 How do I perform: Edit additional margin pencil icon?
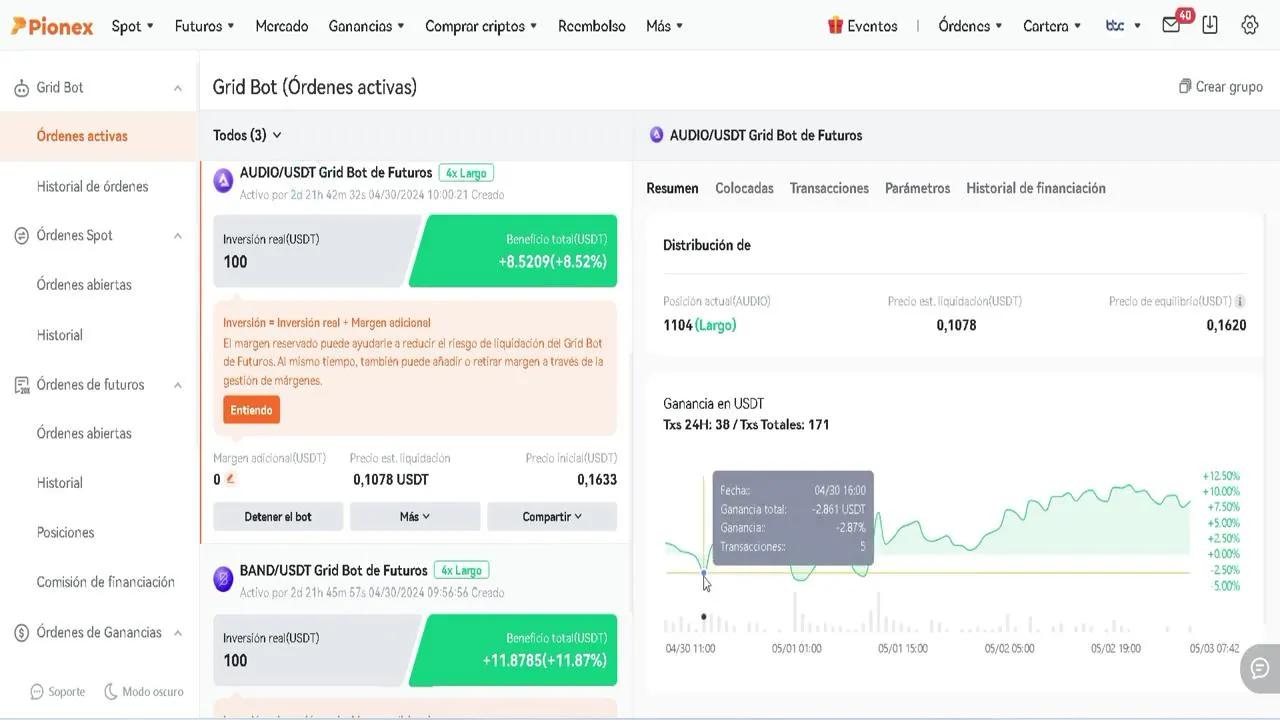point(231,479)
